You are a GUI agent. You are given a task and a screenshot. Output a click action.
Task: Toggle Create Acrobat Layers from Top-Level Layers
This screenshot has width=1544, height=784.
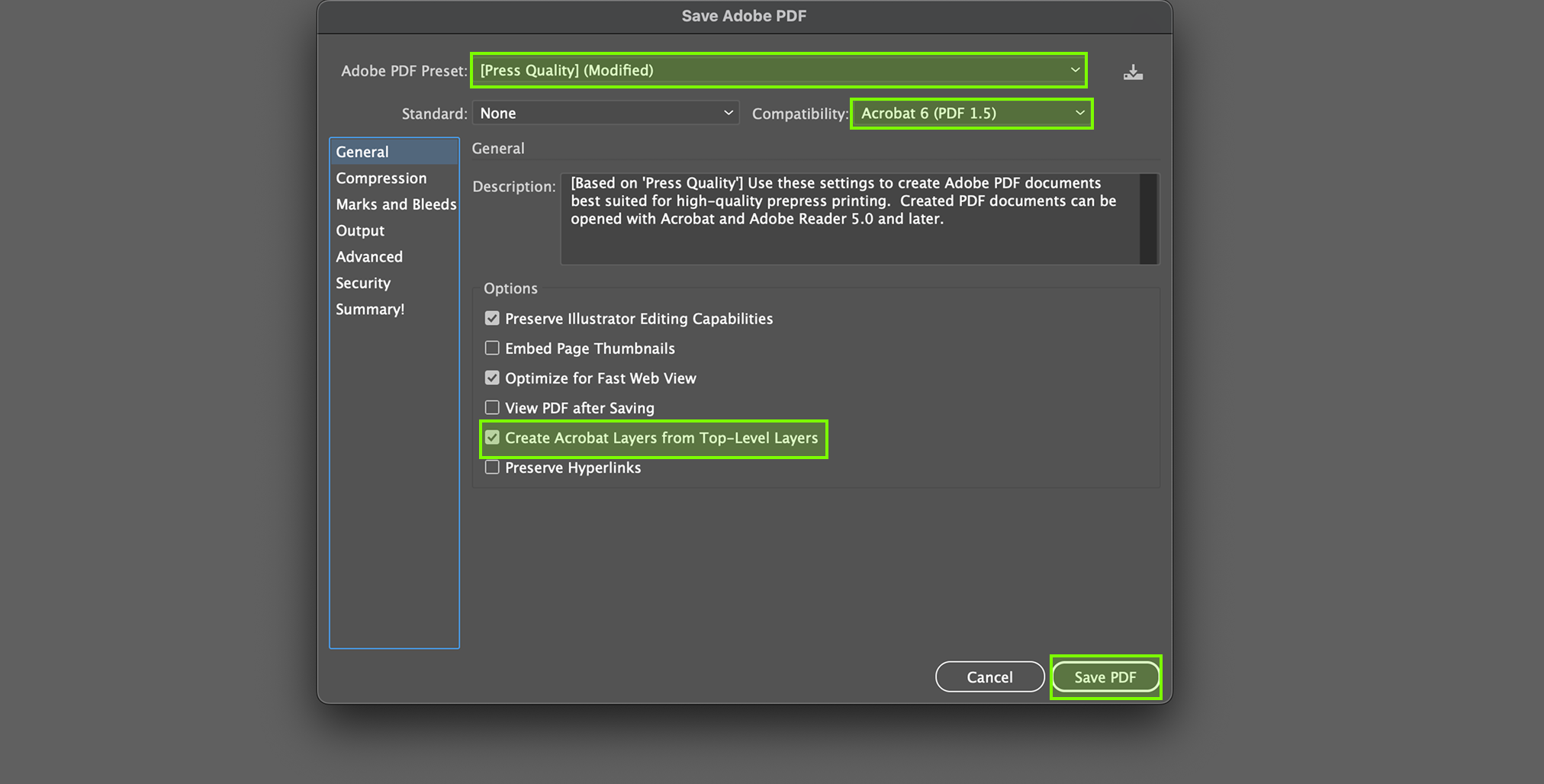tap(492, 438)
